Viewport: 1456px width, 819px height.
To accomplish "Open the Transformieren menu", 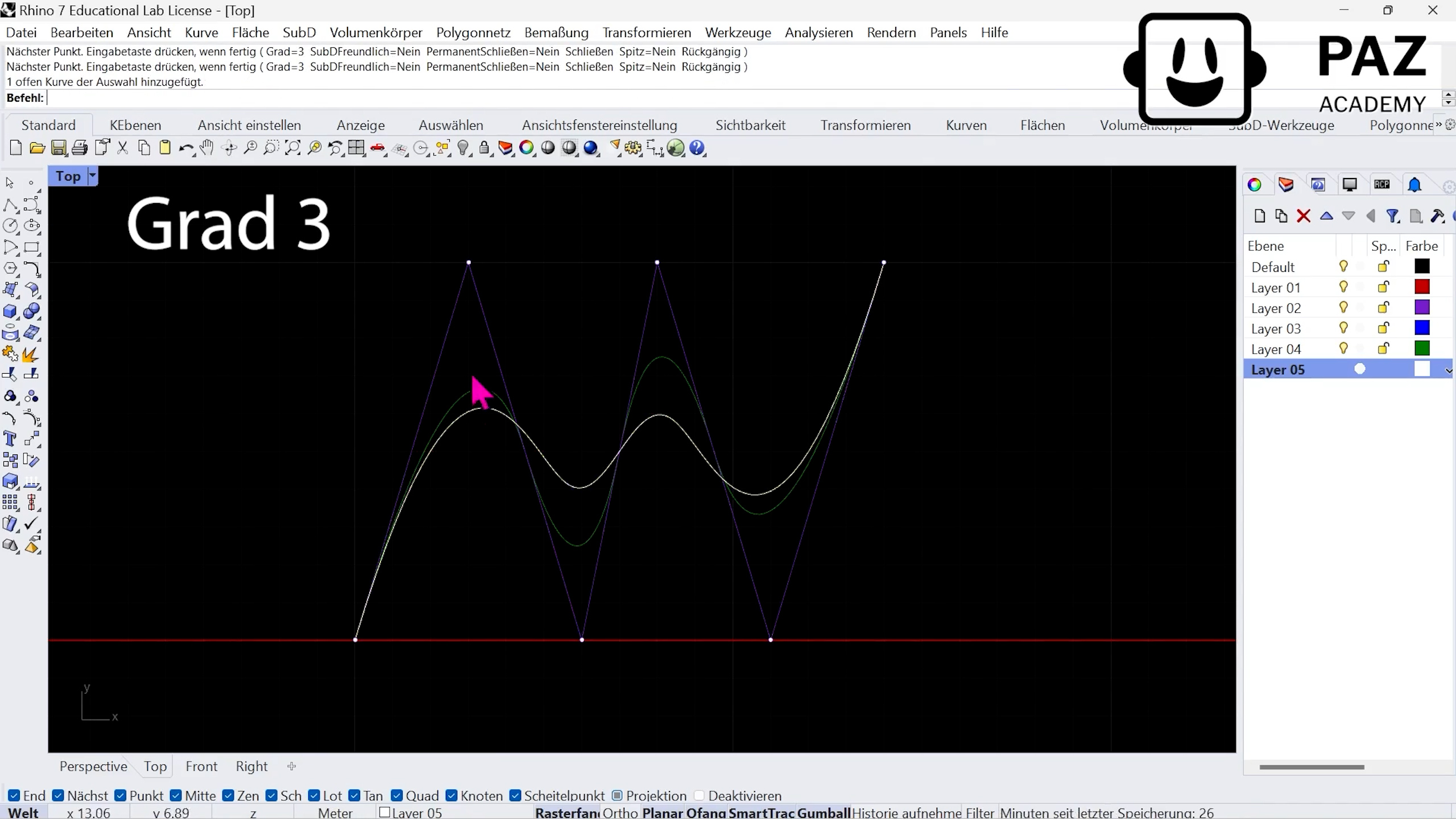I will 647,32.
